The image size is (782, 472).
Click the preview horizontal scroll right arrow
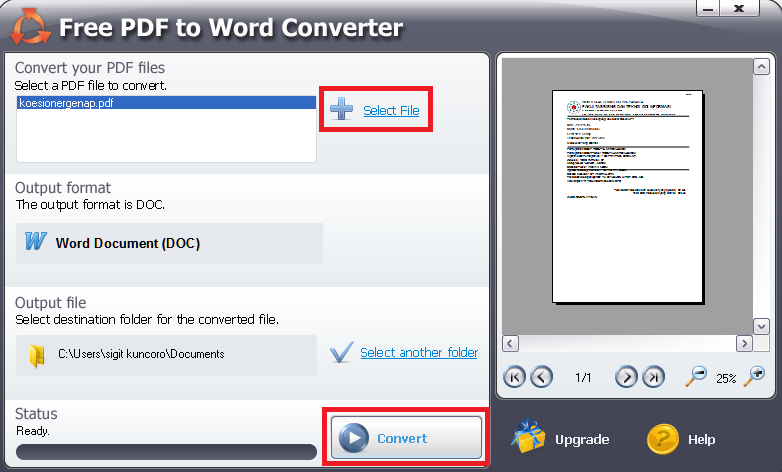[x=744, y=343]
